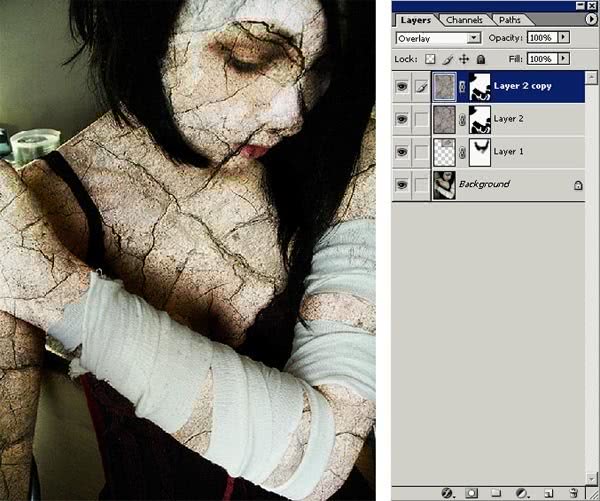Click the Background layer thumbnail
This screenshot has width=600, height=501.
[444, 185]
